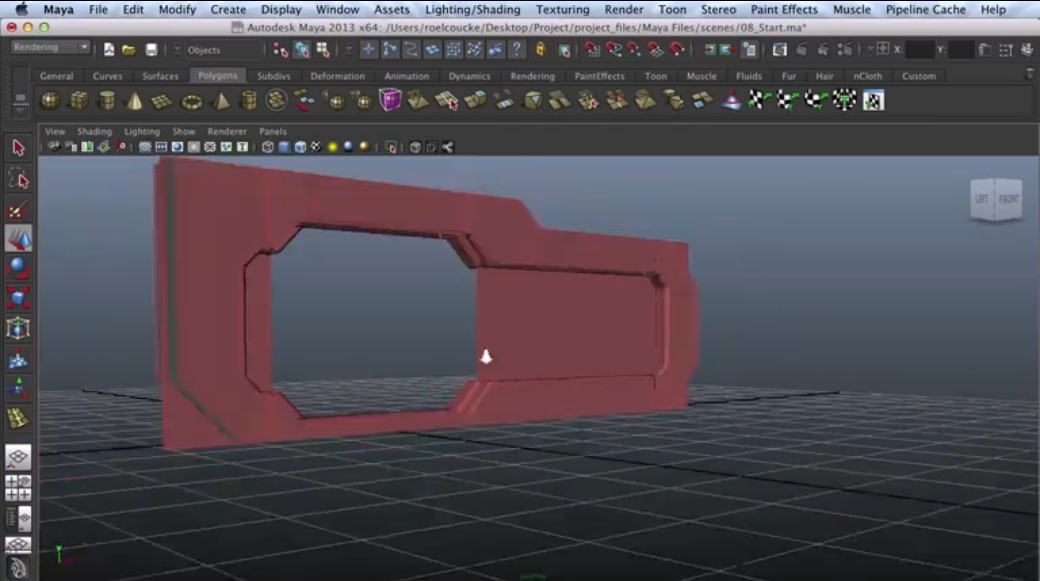This screenshot has height=581, width=1040.
Task: Open the Shading panel menu
Action: click(95, 131)
